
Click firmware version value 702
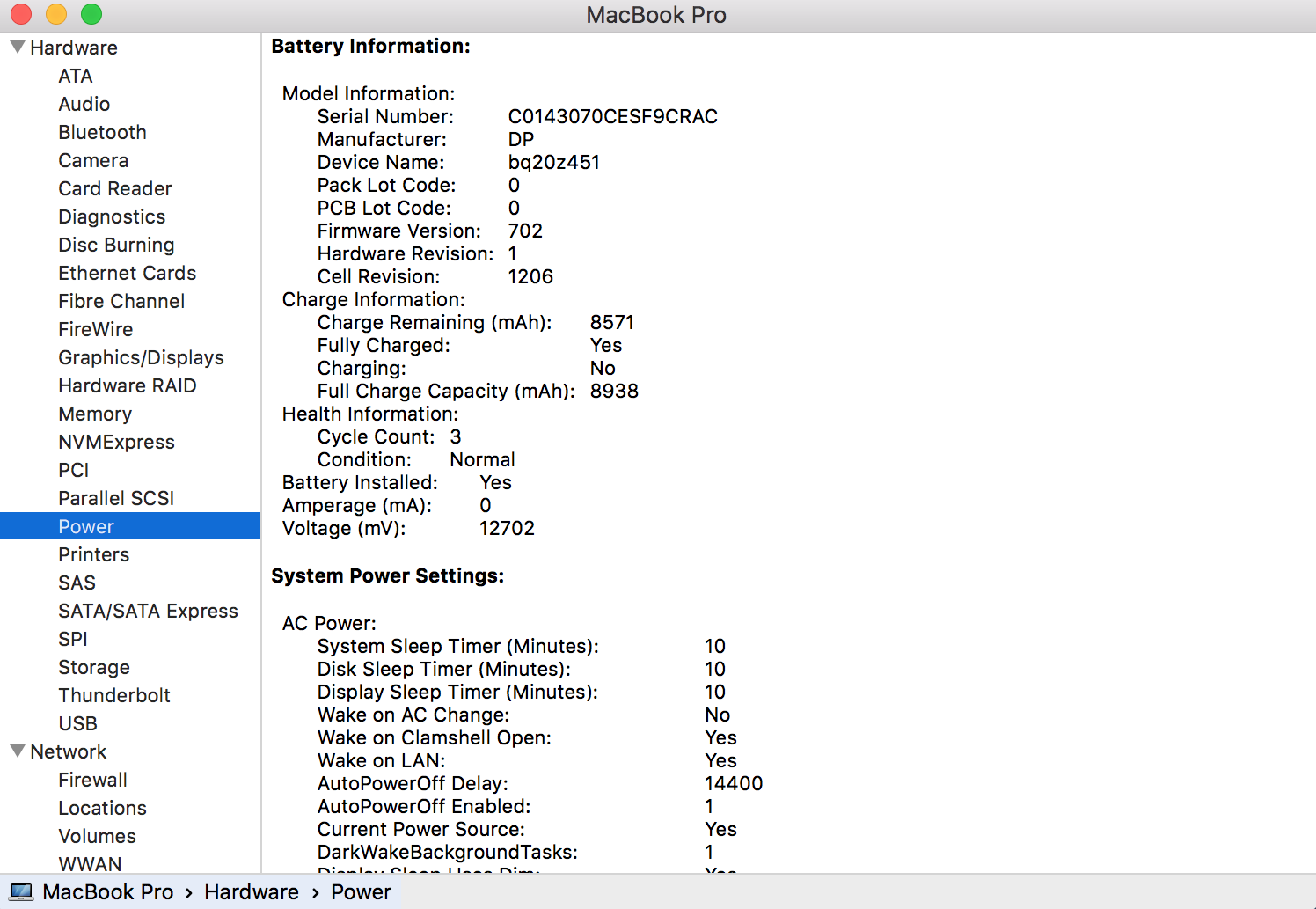[525, 231]
